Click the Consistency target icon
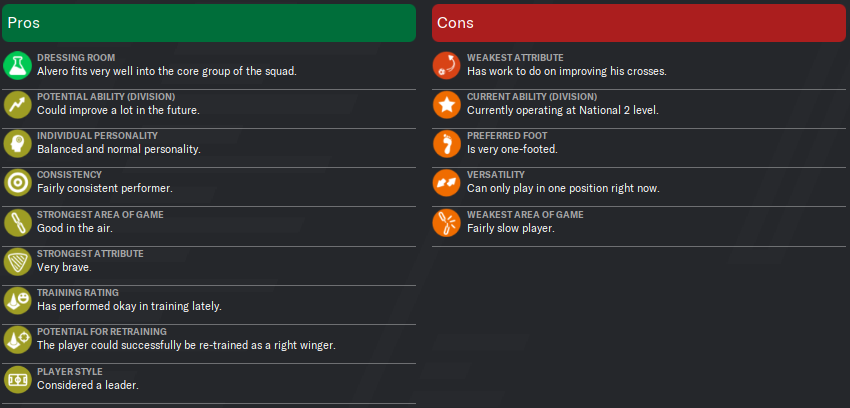This screenshot has height=408, width=850. click(x=17, y=182)
